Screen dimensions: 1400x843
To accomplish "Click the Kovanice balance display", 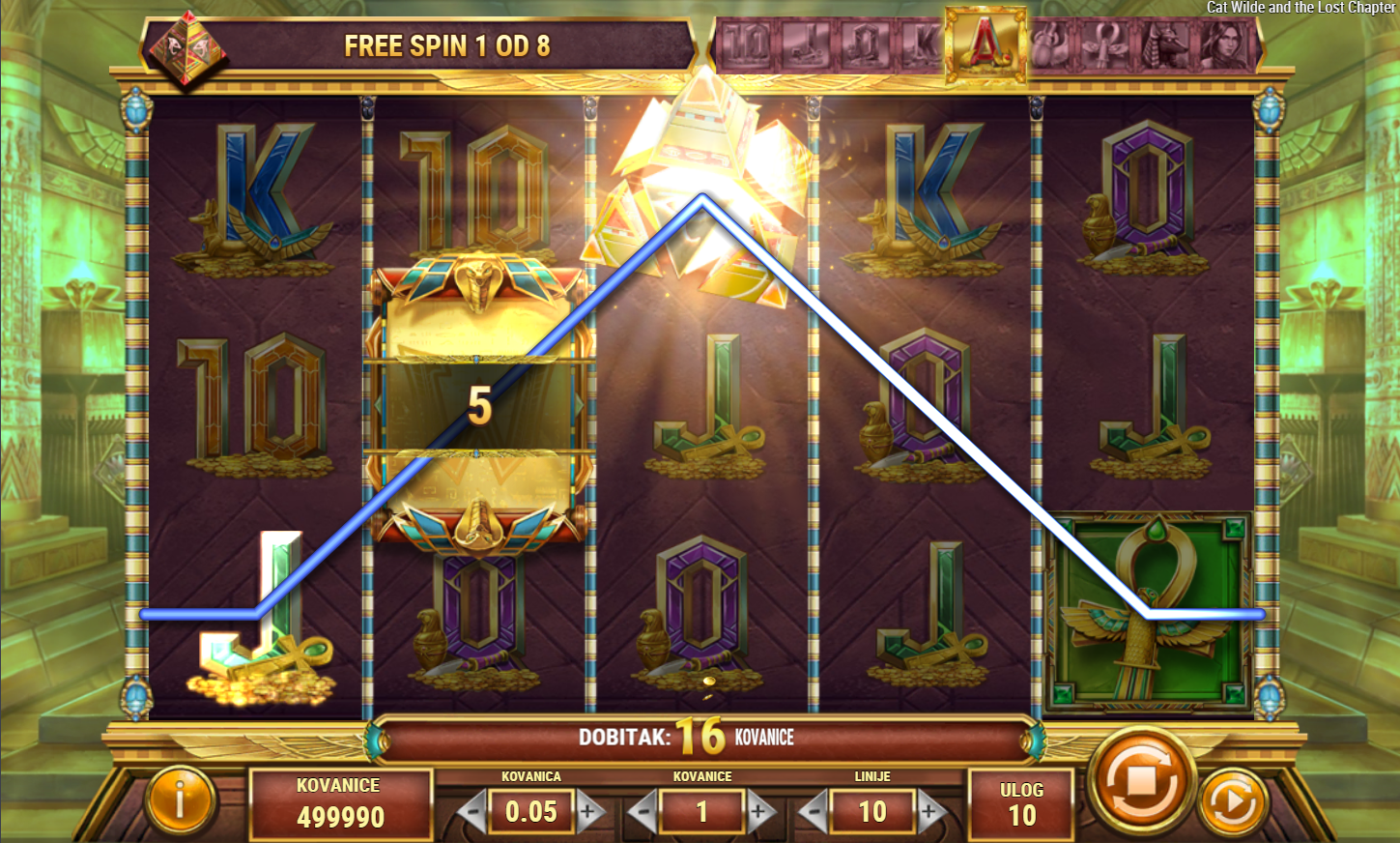I will [339, 802].
